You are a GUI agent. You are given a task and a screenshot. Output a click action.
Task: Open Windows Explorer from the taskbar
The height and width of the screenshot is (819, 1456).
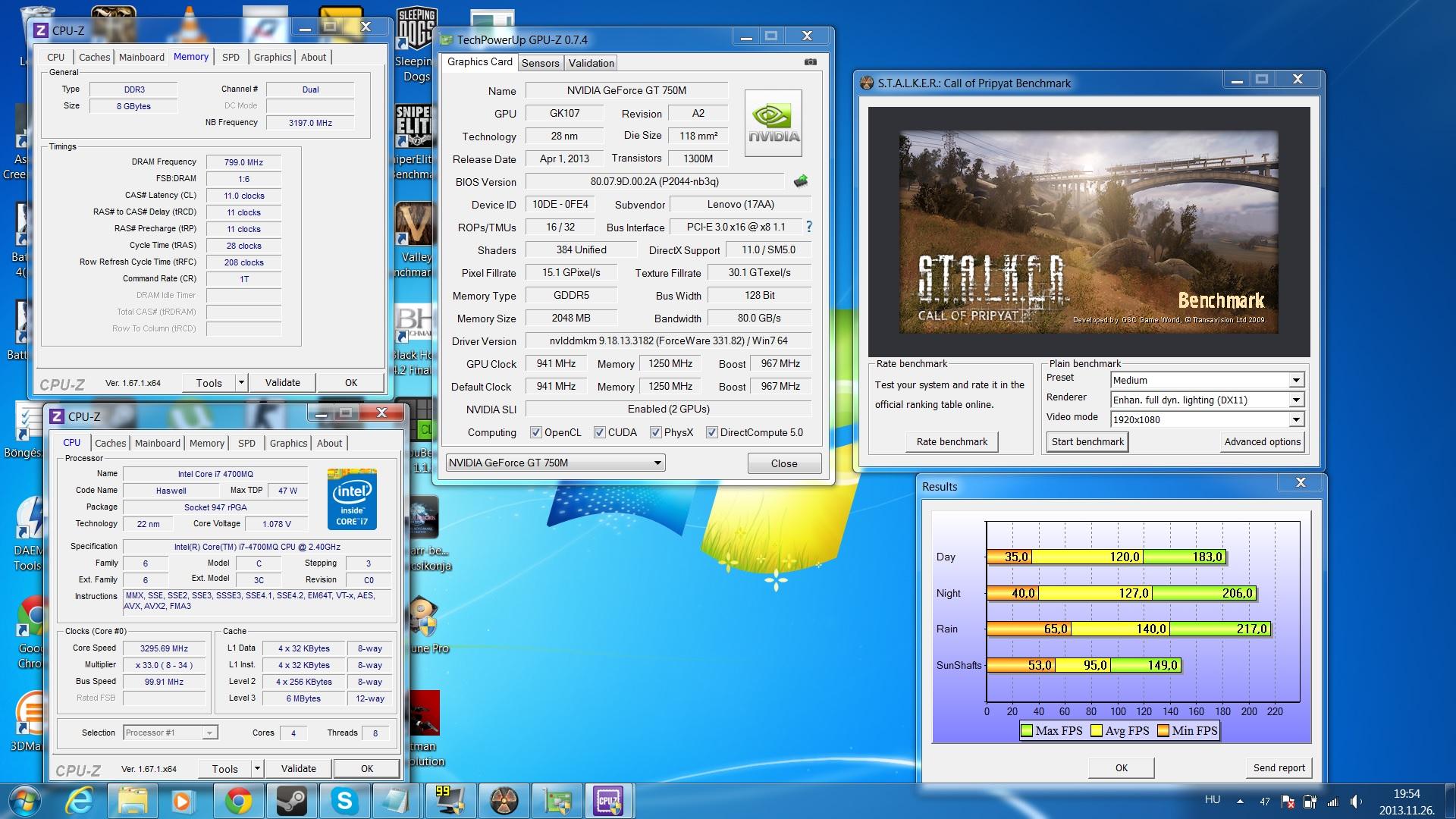(133, 801)
